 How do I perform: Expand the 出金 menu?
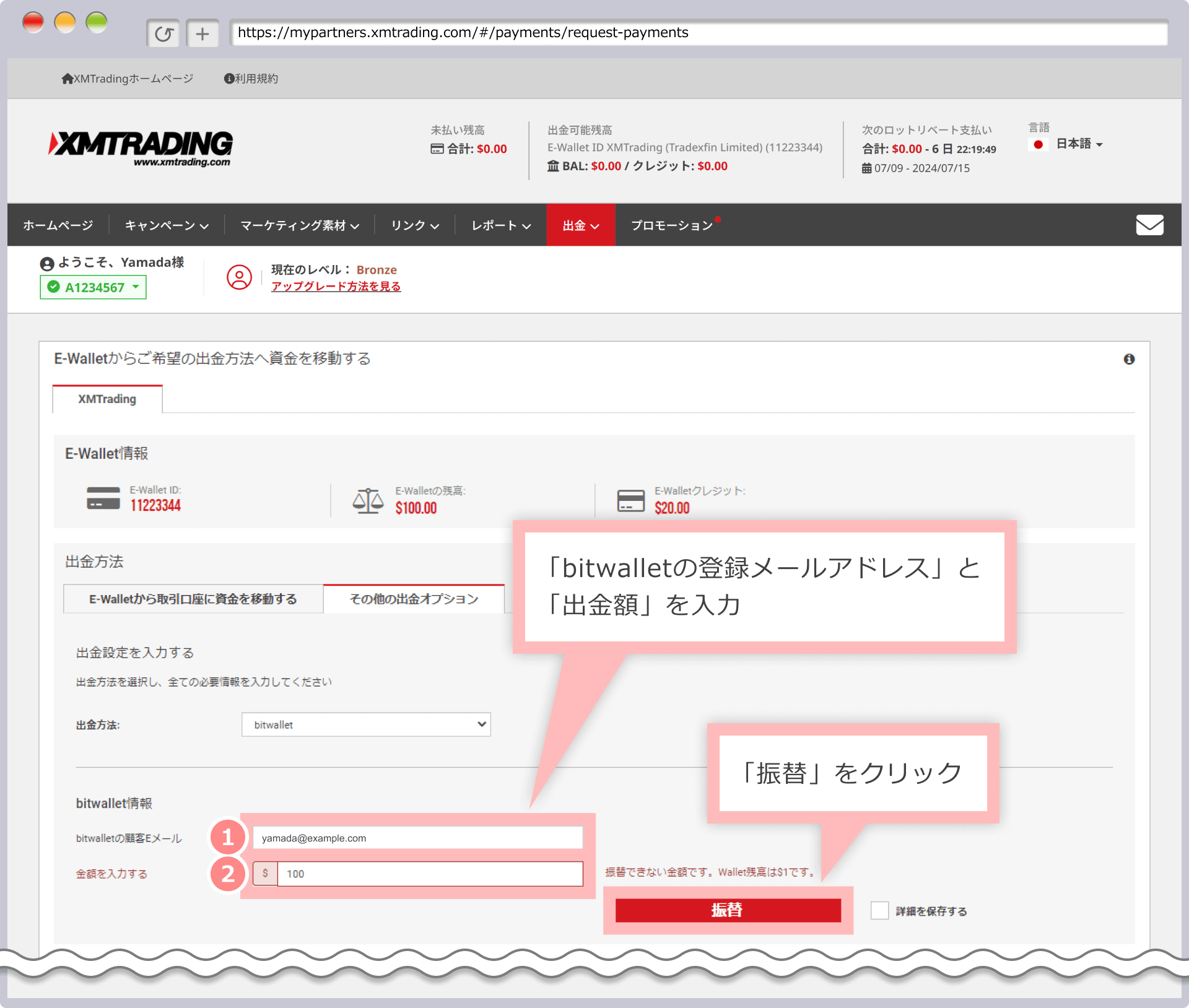[581, 225]
